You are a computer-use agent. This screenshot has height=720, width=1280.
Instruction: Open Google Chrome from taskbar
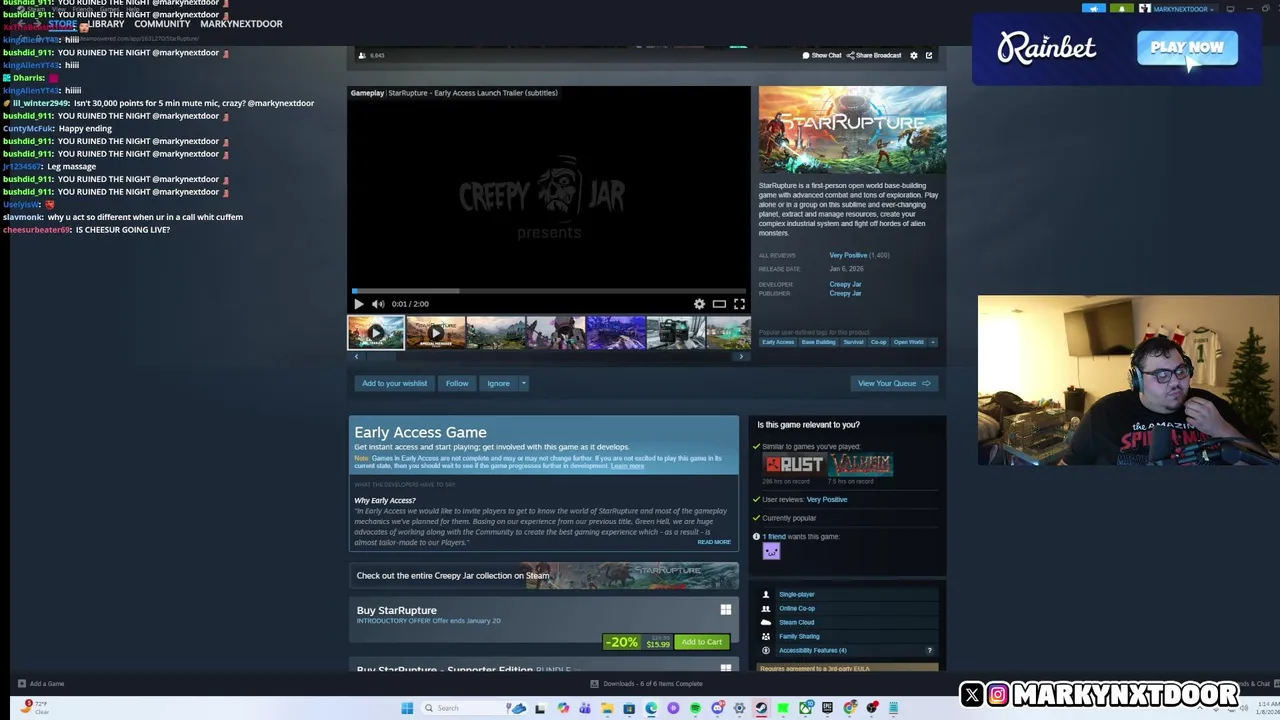pos(850,708)
